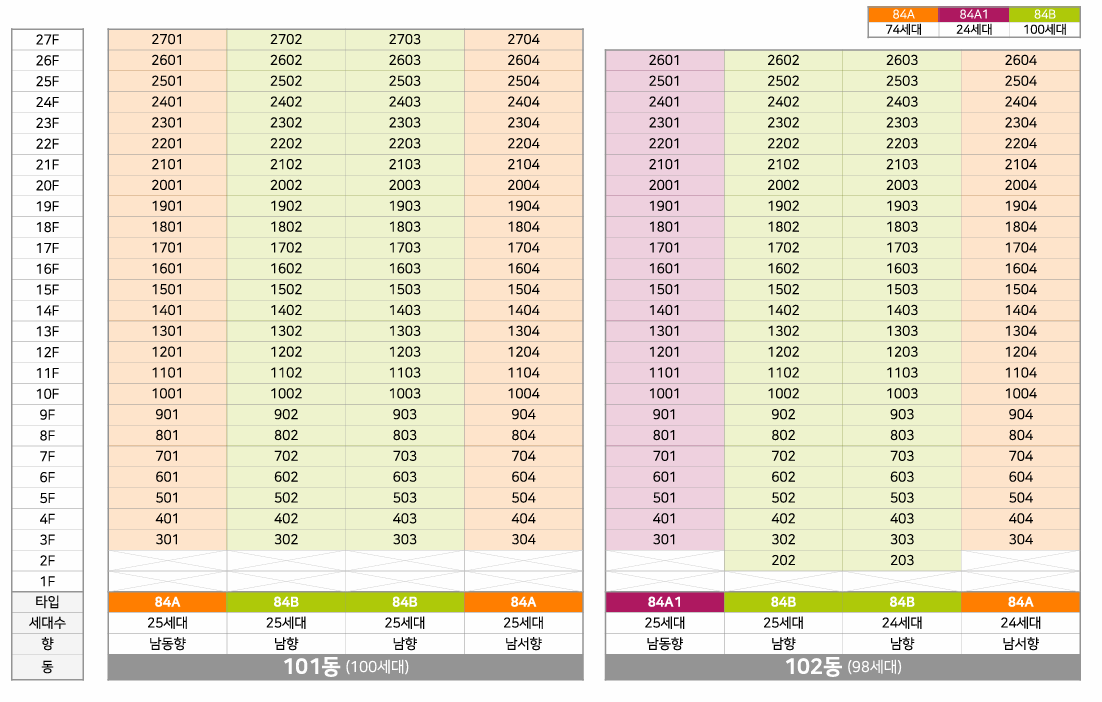Select unit 701 in 102동
Screen dimensions: 1102x702
pos(665,457)
